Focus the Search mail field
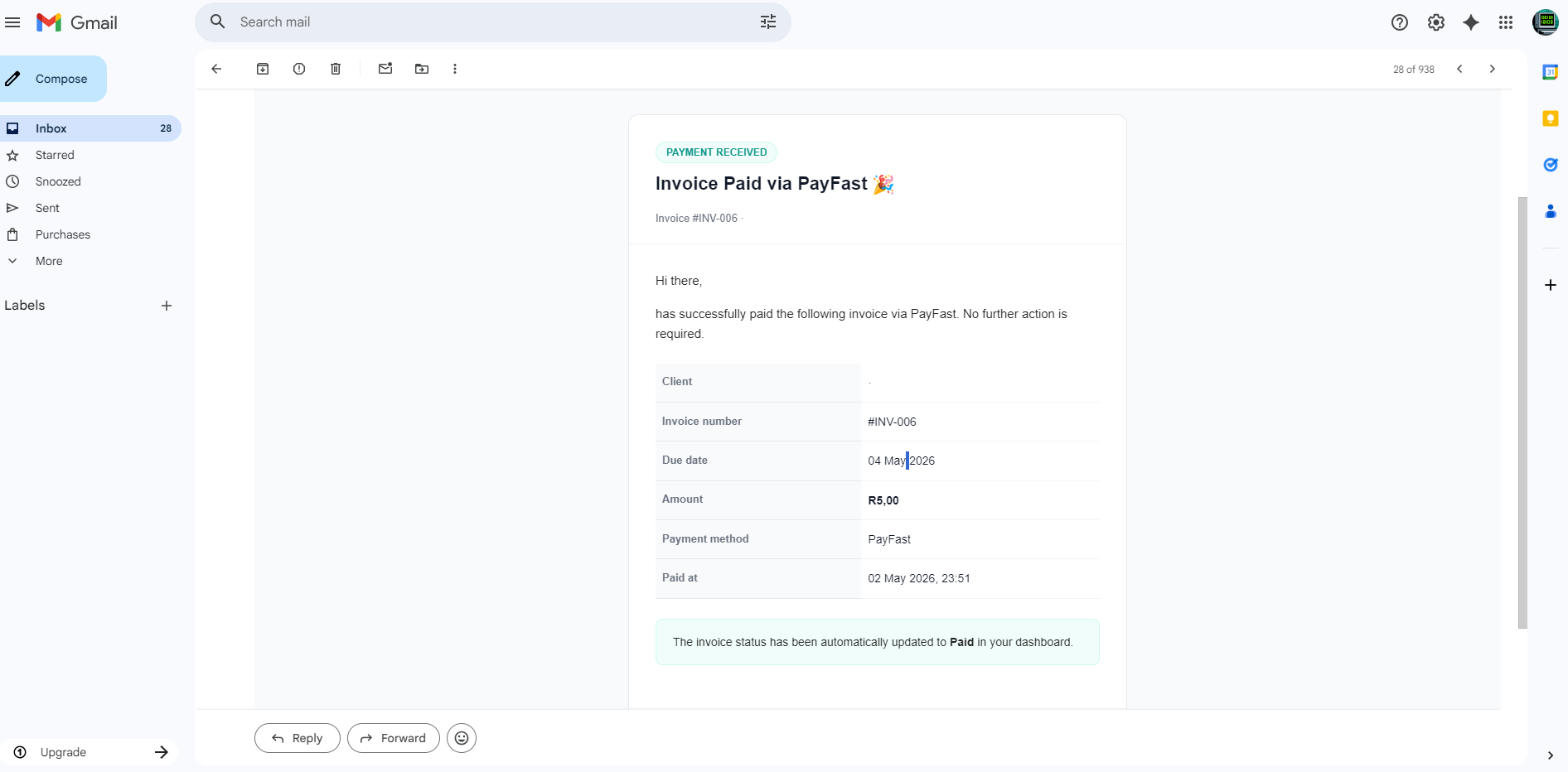 493,22
